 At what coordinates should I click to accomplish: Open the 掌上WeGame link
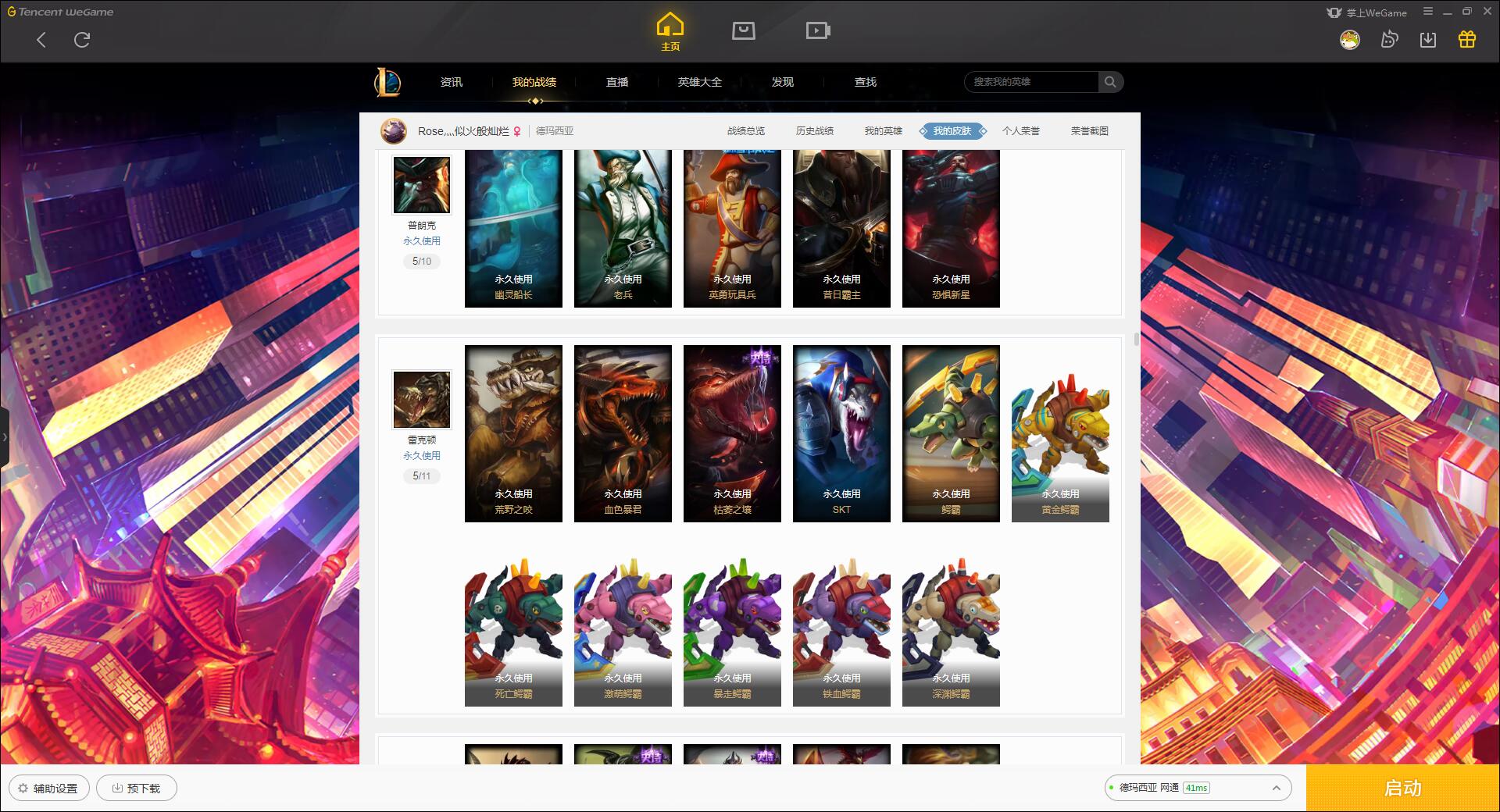(x=1366, y=12)
